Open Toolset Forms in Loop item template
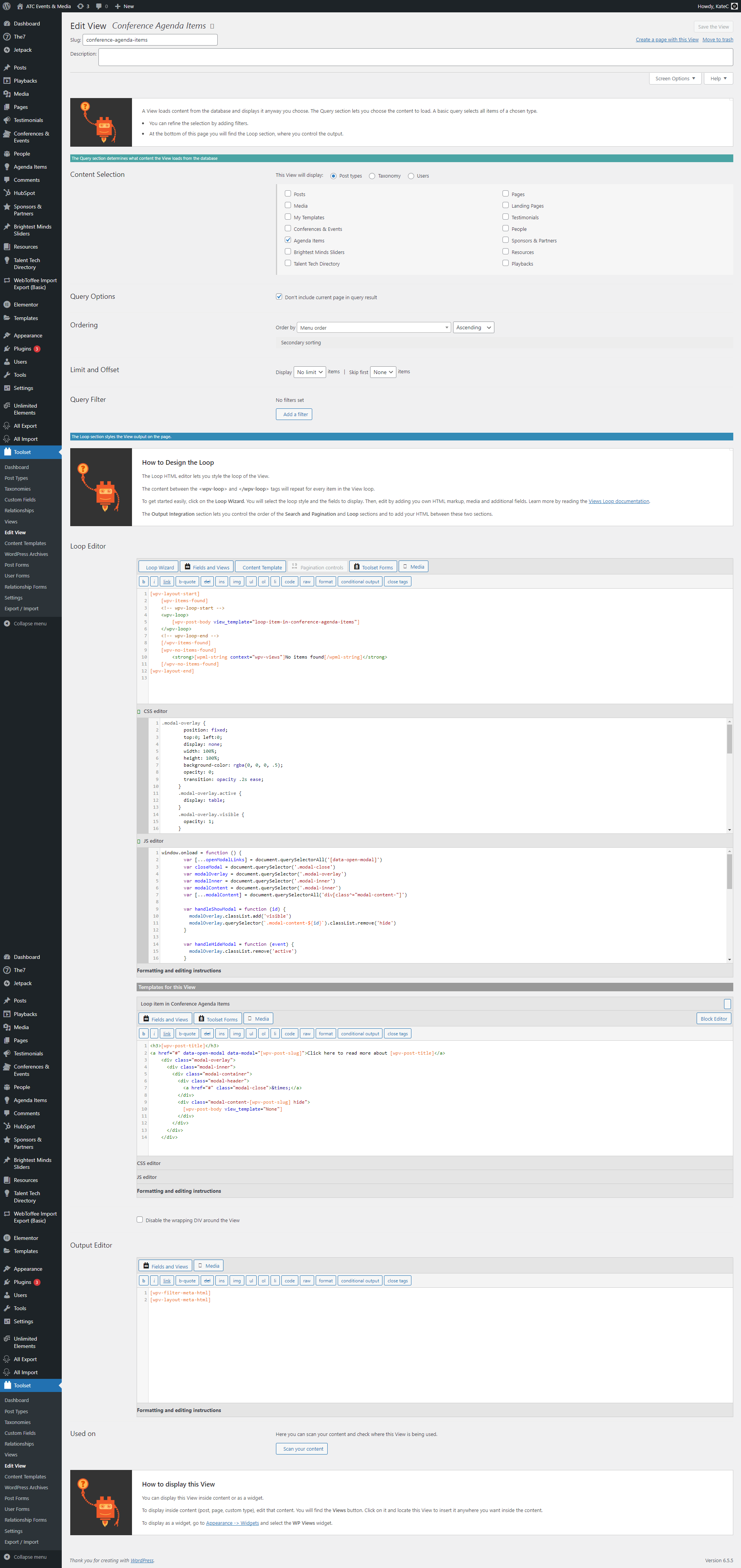This screenshot has height=1568, width=741. (x=218, y=1018)
